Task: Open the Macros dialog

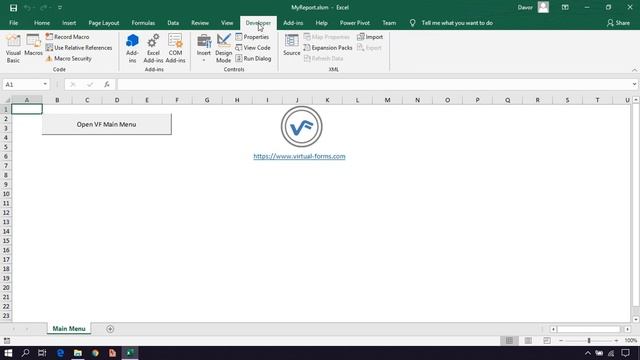Action: pyautogui.click(x=33, y=45)
